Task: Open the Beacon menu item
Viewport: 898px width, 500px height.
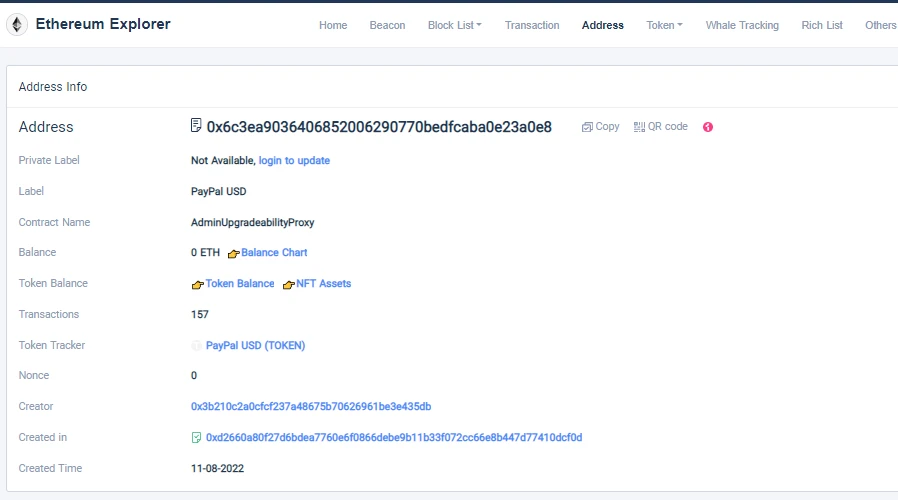Action: coord(387,25)
